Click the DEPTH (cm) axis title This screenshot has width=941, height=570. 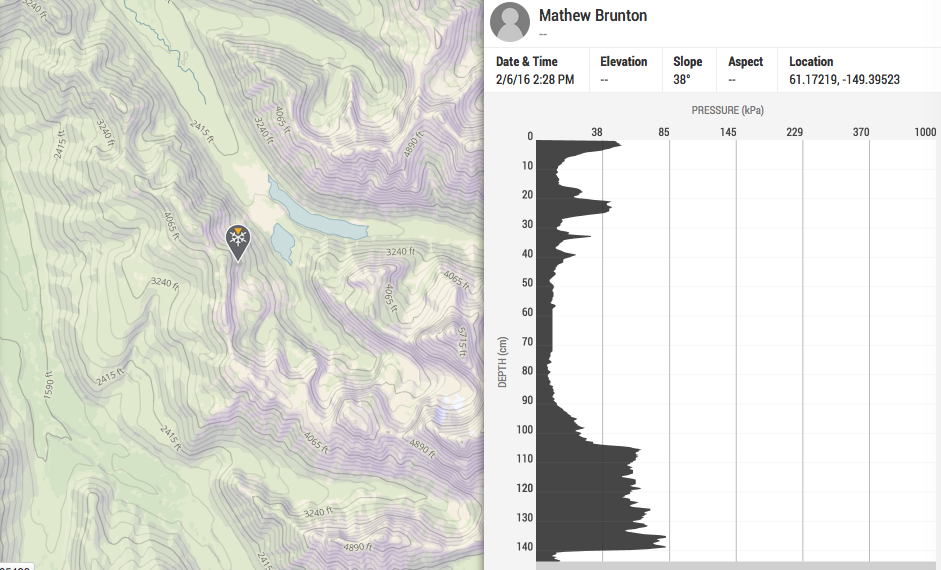[x=502, y=362]
